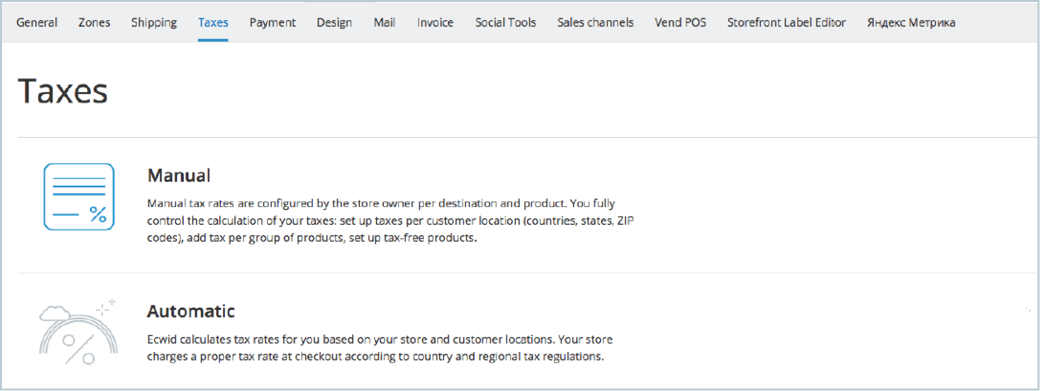Select the Taxes tab
The width and height of the screenshot is (1040, 391).
point(213,23)
